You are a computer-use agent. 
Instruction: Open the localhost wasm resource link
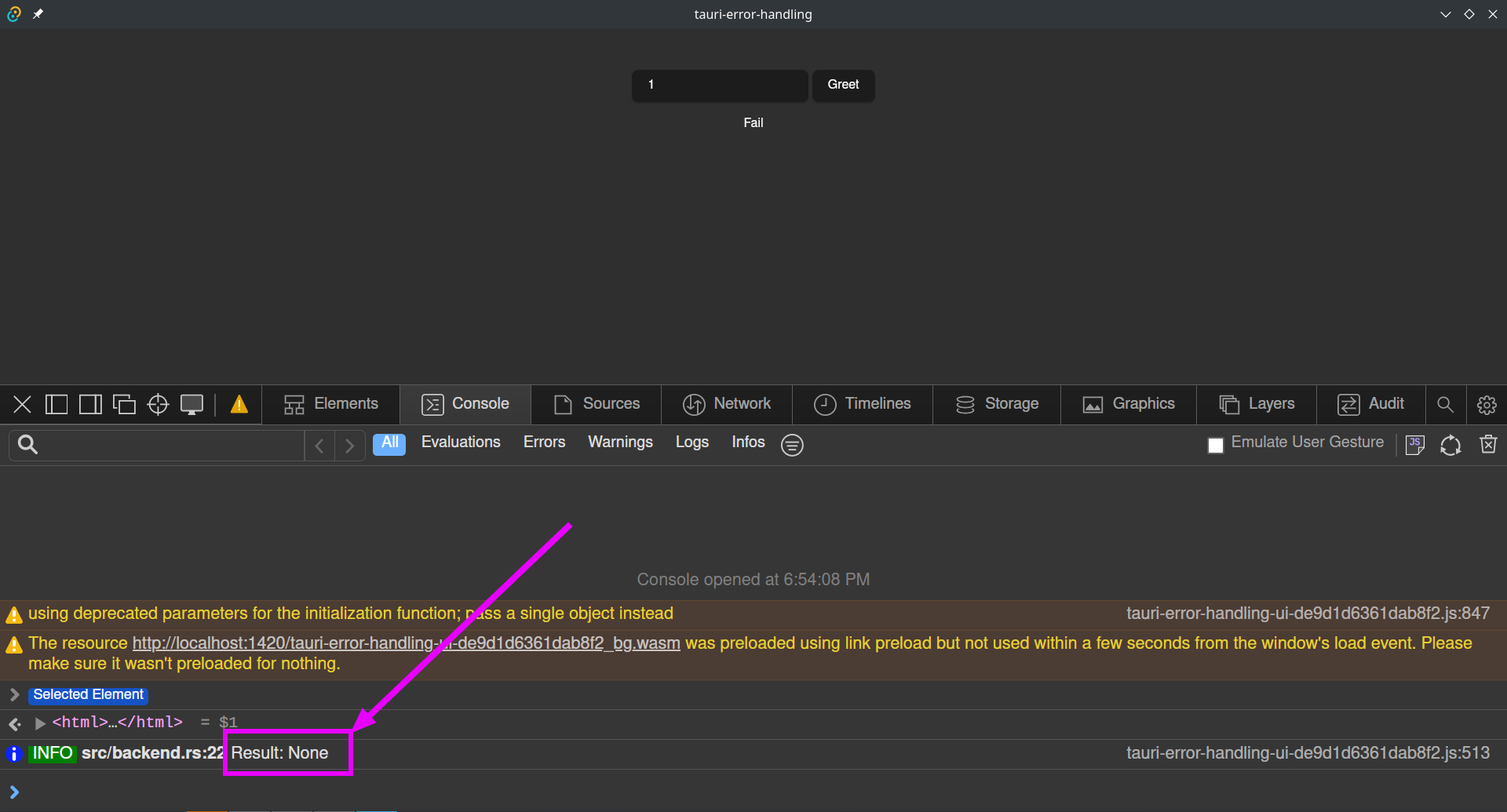[406, 643]
